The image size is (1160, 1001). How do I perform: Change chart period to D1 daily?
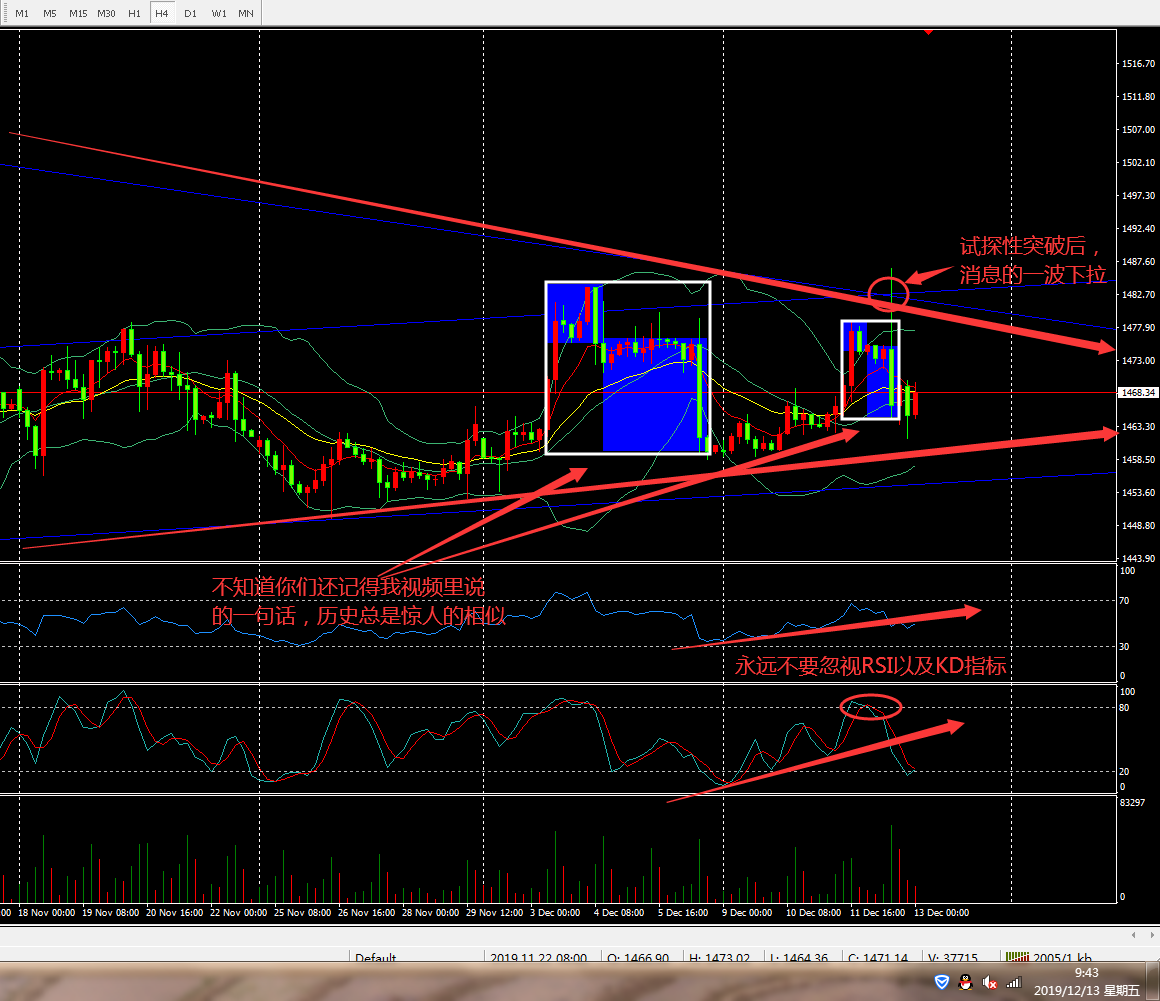[x=190, y=13]
